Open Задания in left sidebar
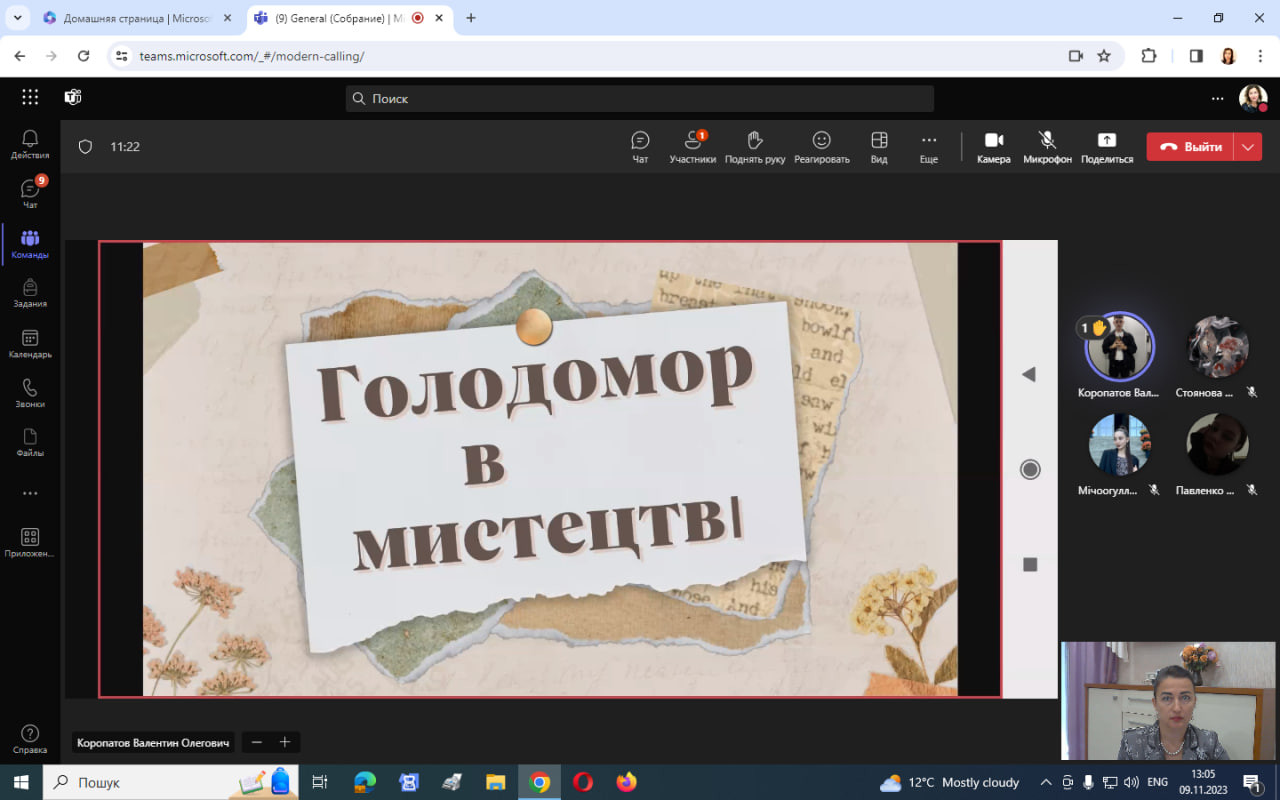This screenshot has width=1280, height=800. pos(30,293)
